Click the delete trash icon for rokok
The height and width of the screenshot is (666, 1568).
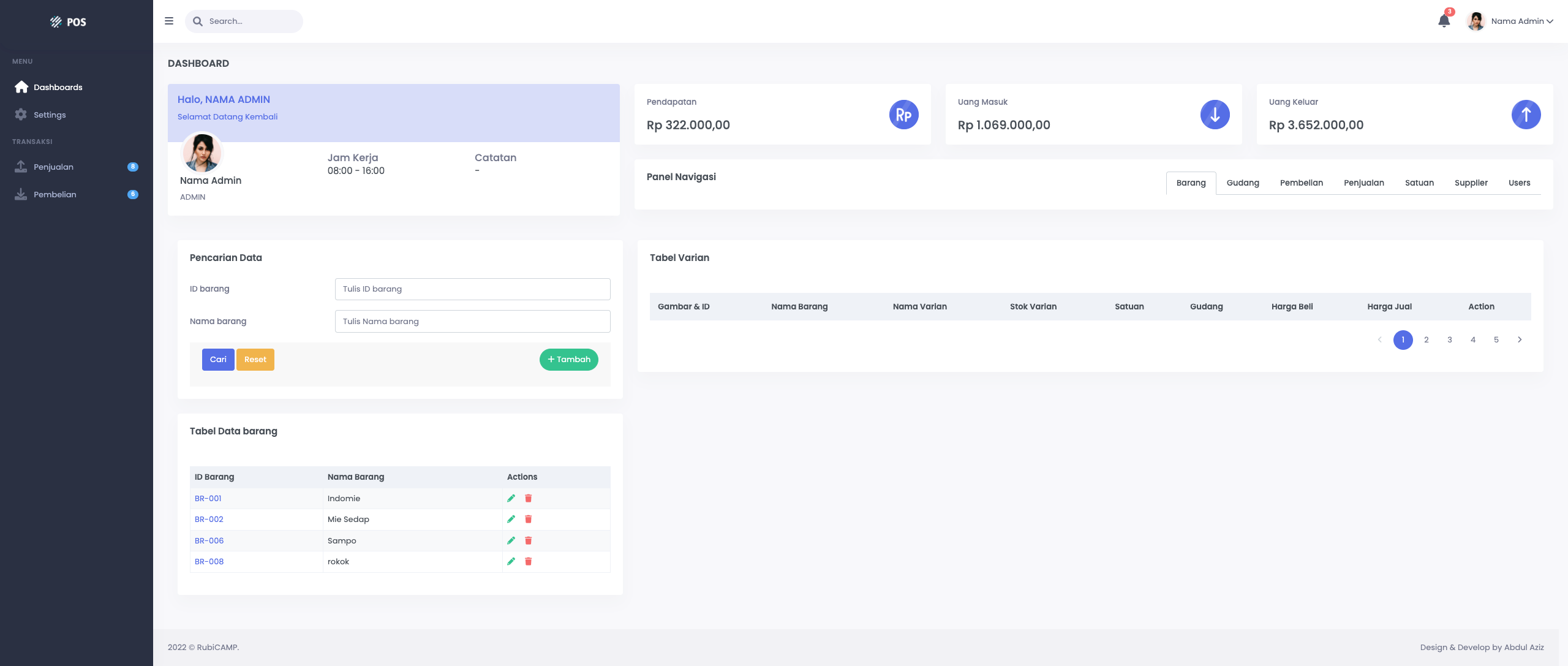(528, 561)
